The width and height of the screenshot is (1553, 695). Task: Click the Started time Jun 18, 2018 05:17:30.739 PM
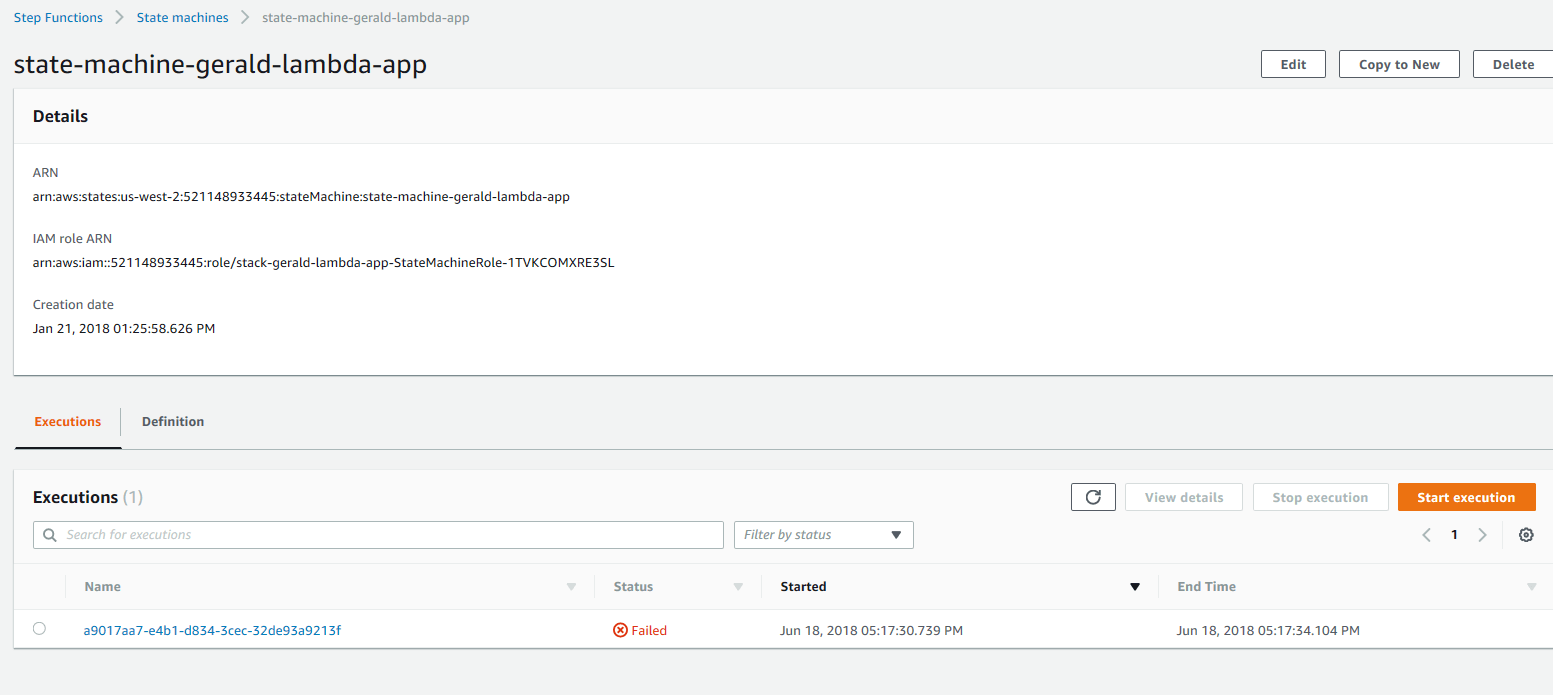tap(871, 630)
